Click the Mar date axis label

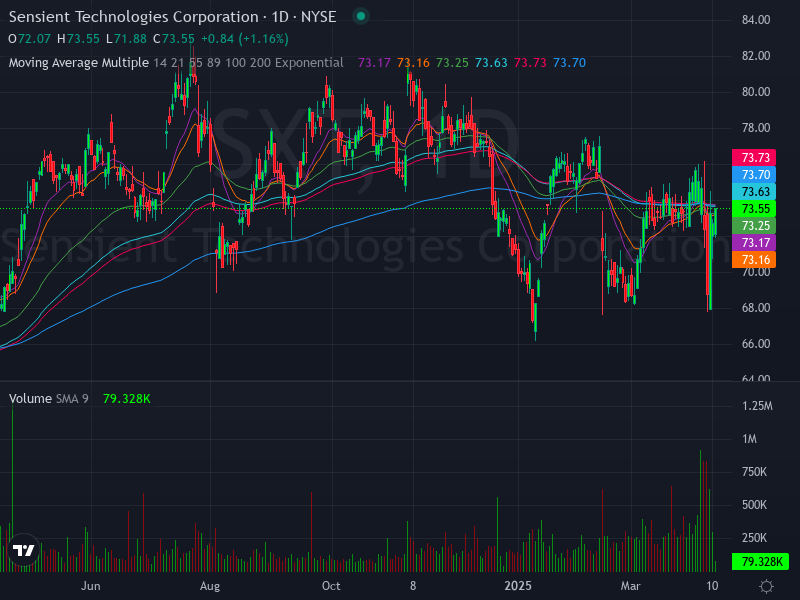(x=630, y=586)
